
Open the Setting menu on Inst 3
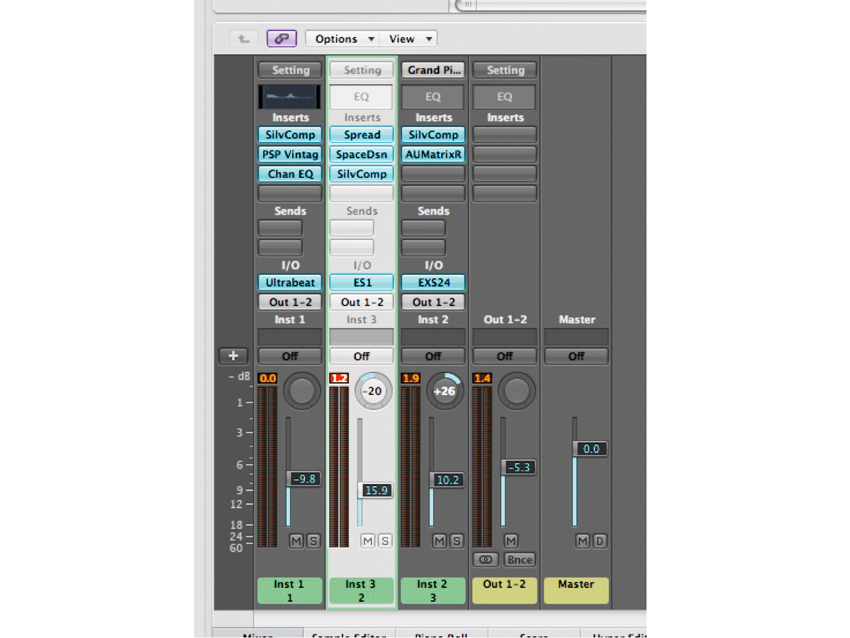tap(362, 70)
